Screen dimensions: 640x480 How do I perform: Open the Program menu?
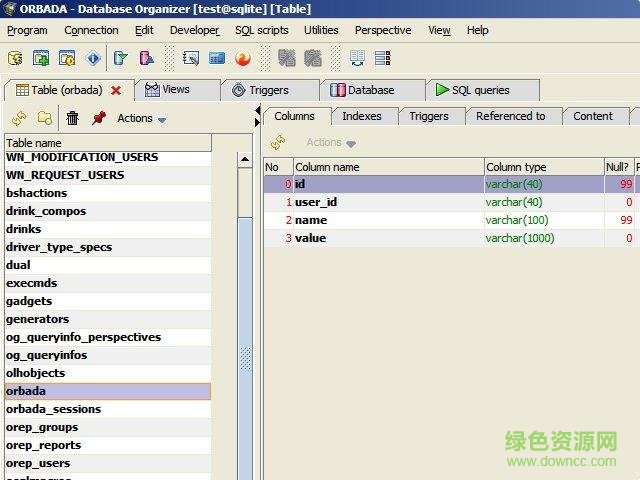27,31
